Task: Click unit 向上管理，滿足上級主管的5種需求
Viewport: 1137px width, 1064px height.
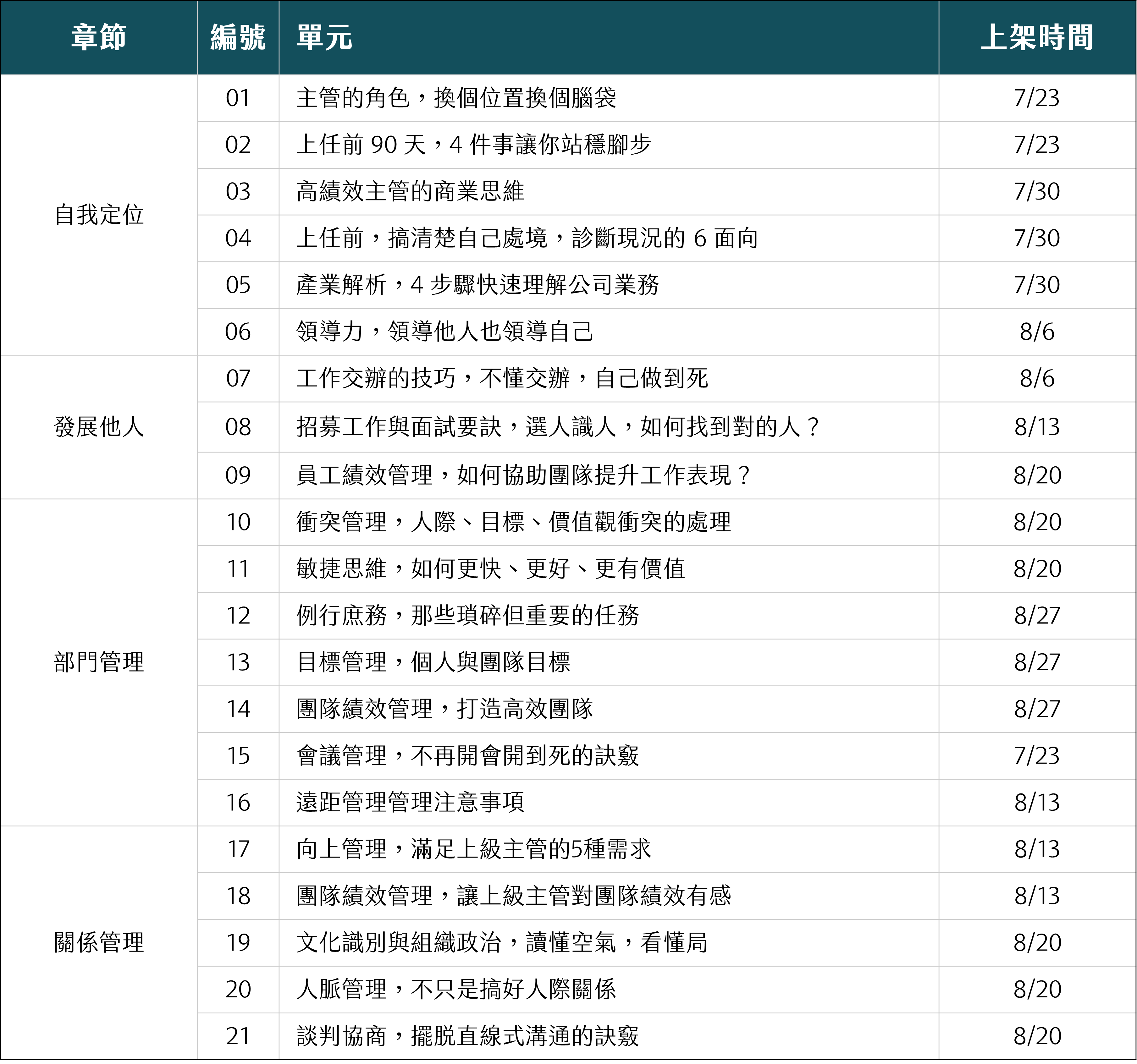Action: (473, 849)
